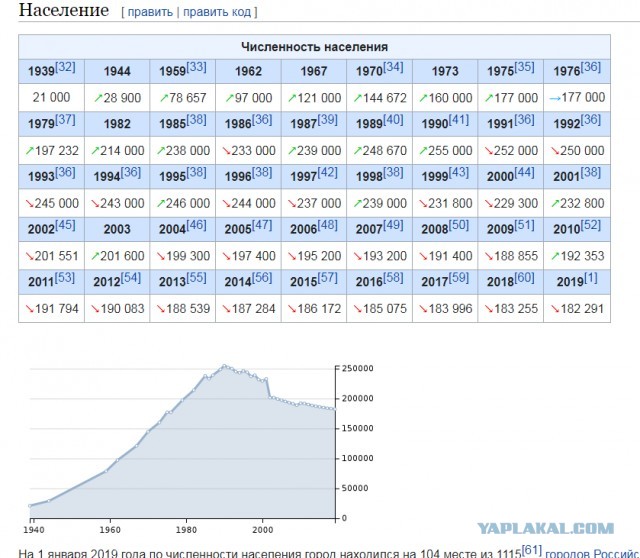Click the 'Население' section heading
The image size is (640, 558).
pyautogui.click(x=64, y=10)
